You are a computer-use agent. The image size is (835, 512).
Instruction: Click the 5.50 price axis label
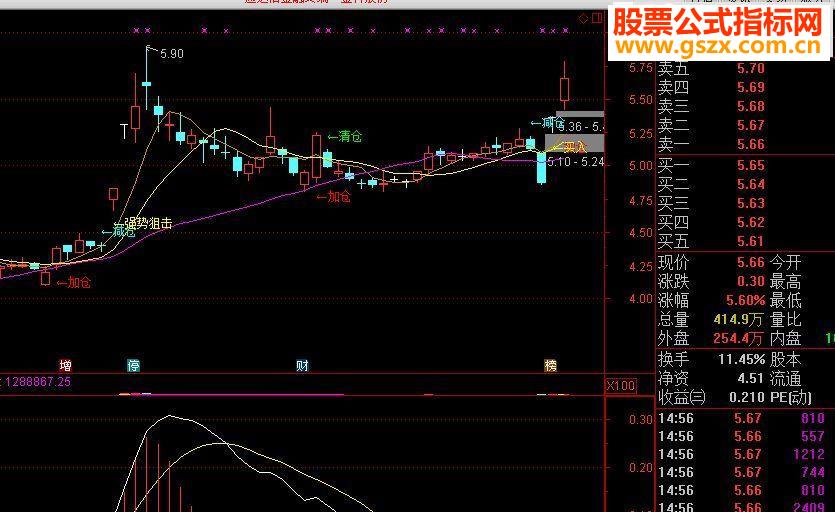pyautogui.click(x=641, y=100)
